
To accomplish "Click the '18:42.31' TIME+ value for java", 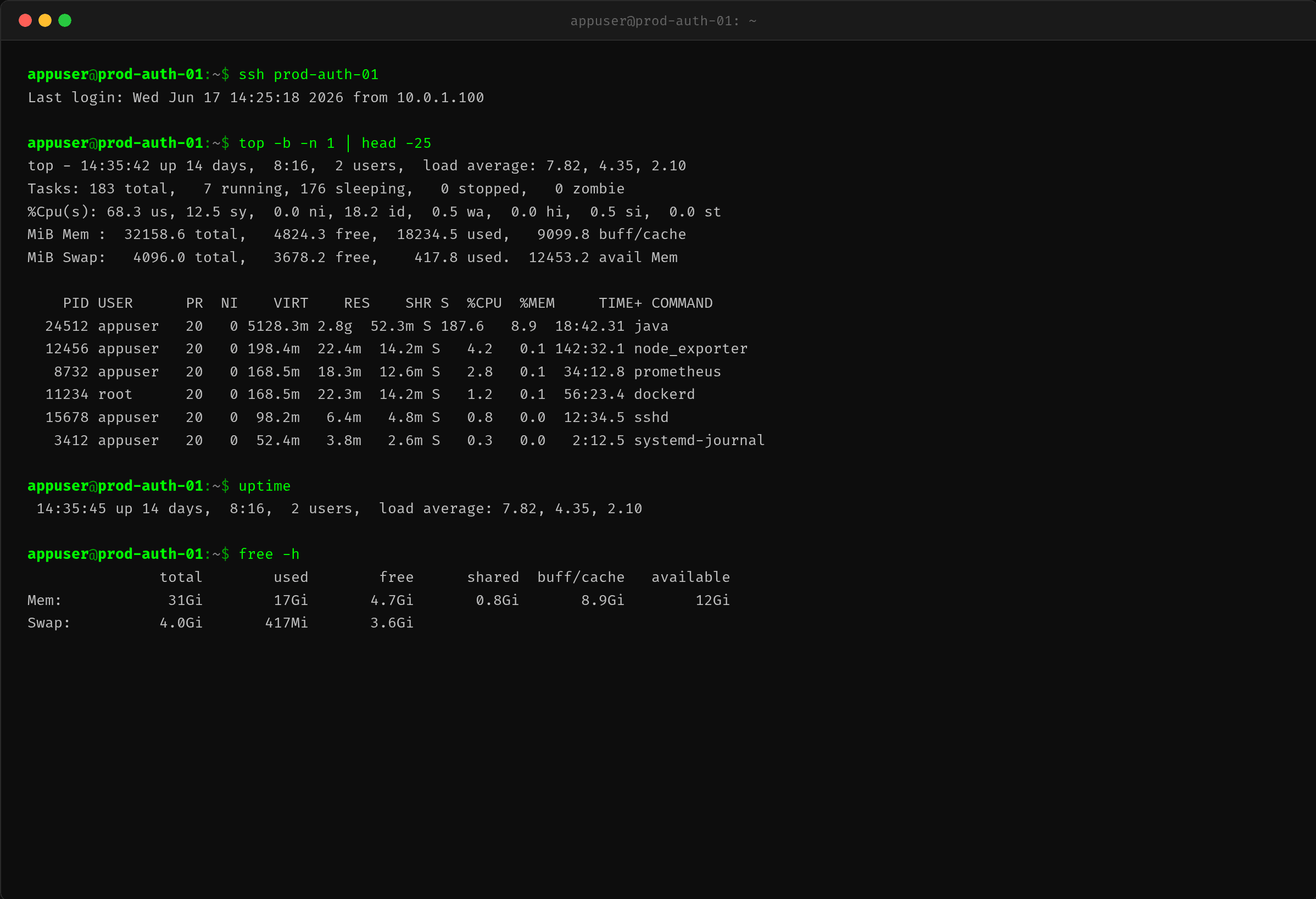I will [x=589, y=326].
